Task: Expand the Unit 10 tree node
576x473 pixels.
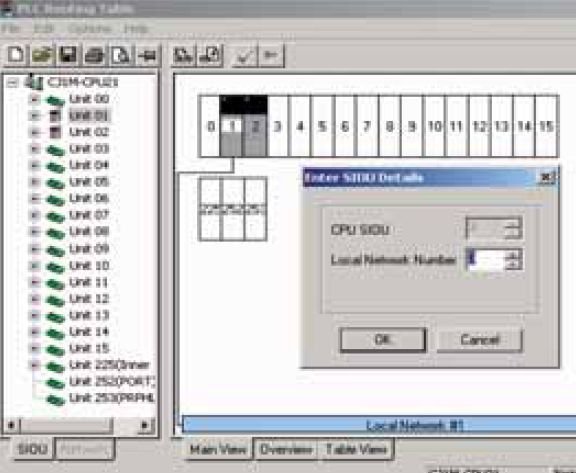Action: point(35,266)
